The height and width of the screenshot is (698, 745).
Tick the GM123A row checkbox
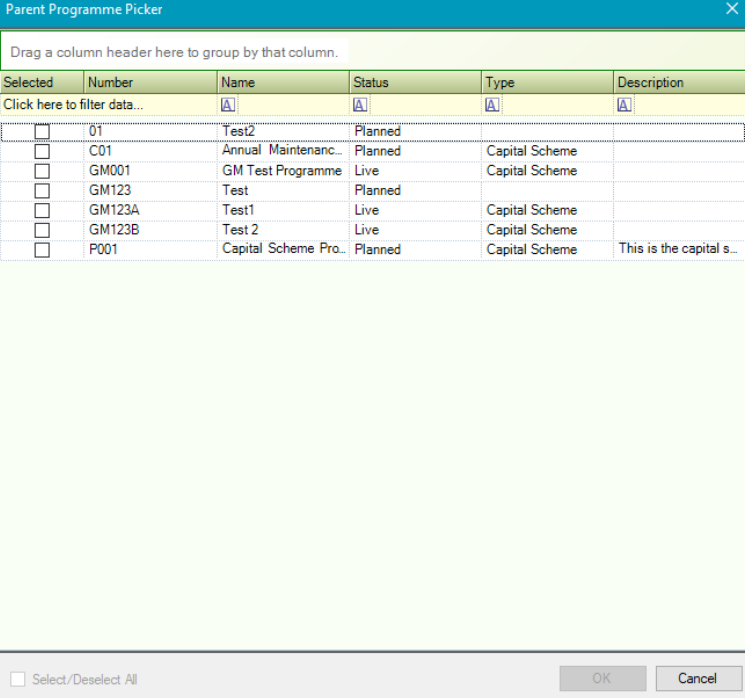[42, 211]
